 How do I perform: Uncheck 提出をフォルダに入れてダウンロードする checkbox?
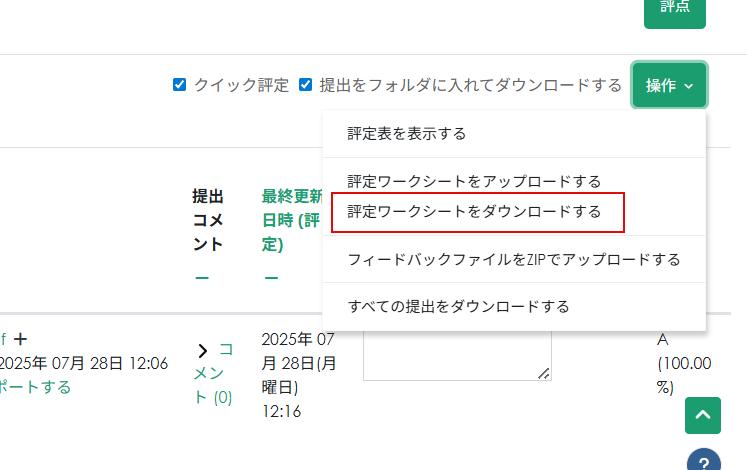point(305,85)
